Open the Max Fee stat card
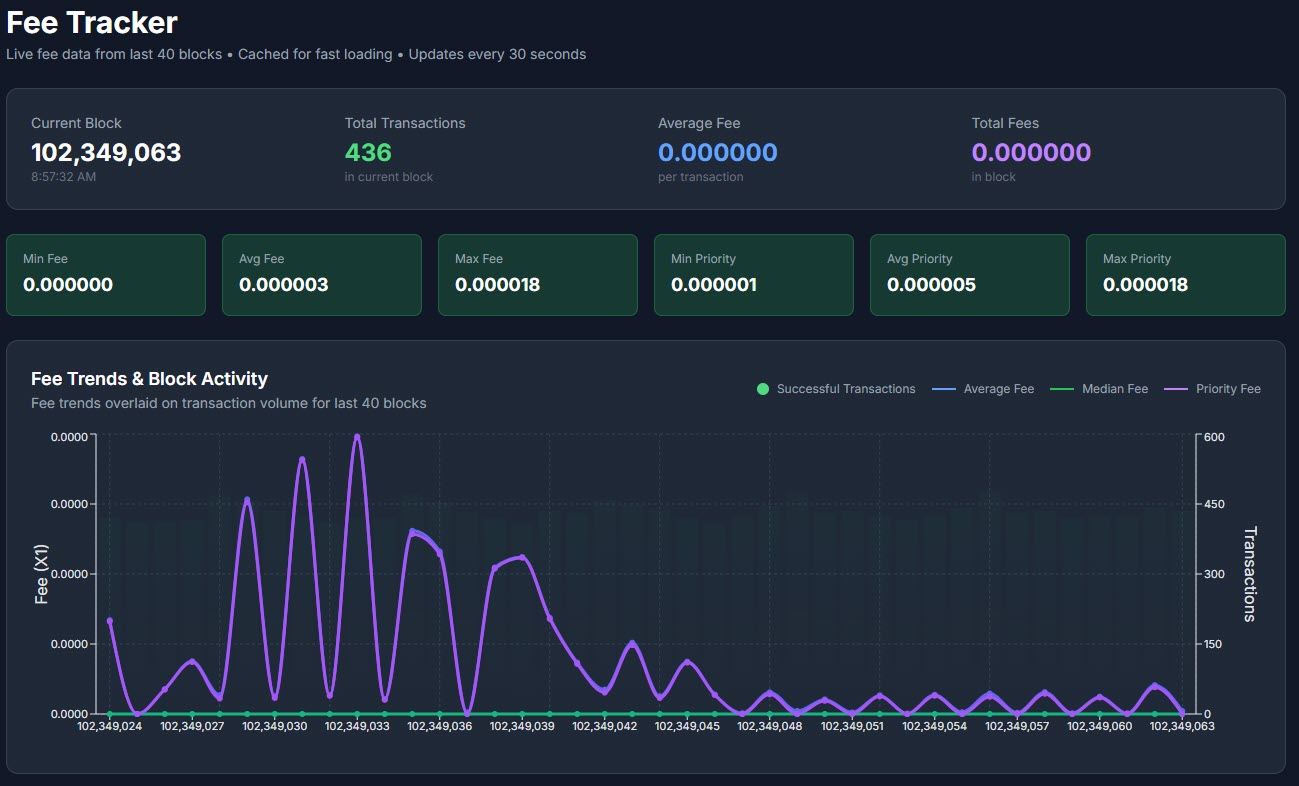Viewport: 1299px width, 786px height. coord(538,275)
